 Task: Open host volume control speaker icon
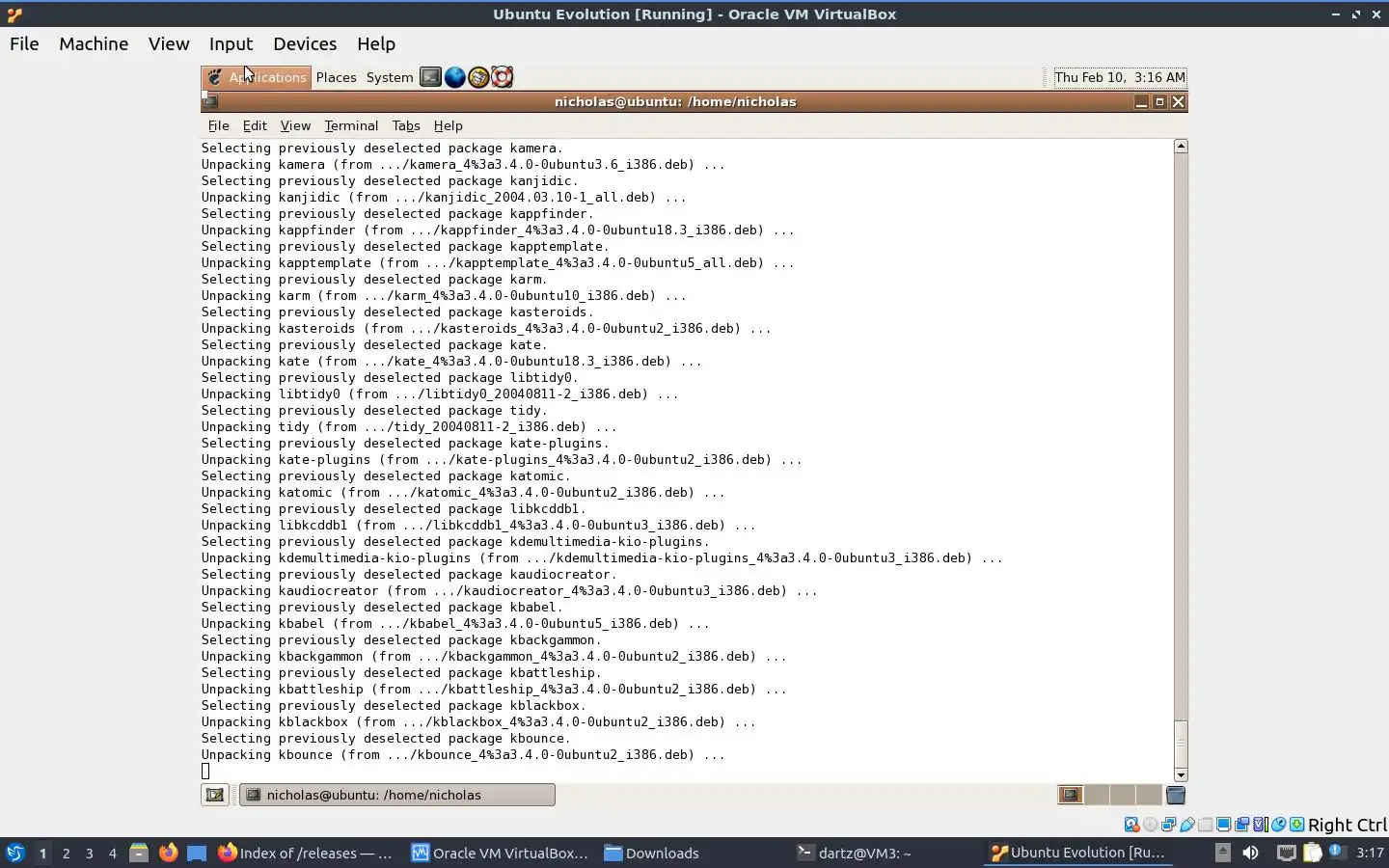tap(1250, 853)
